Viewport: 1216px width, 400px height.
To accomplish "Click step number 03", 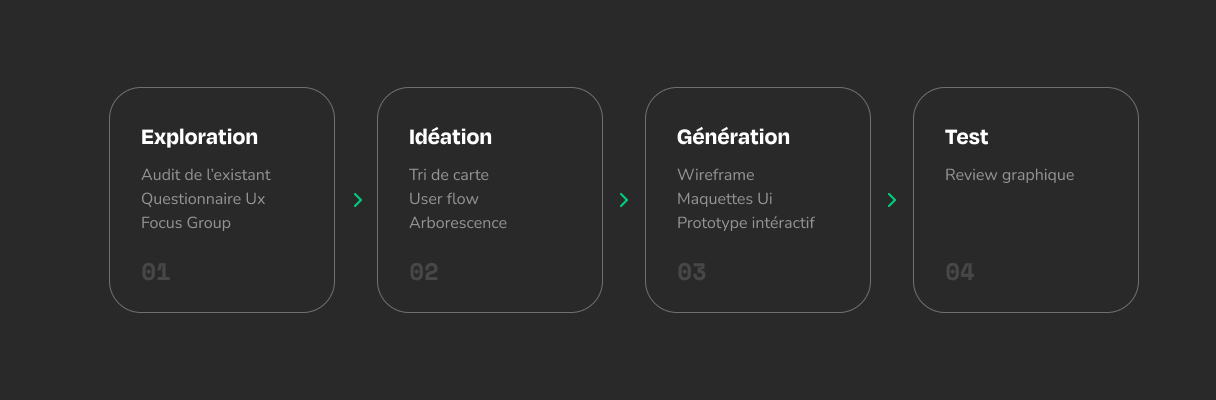I will click(692, 272).
